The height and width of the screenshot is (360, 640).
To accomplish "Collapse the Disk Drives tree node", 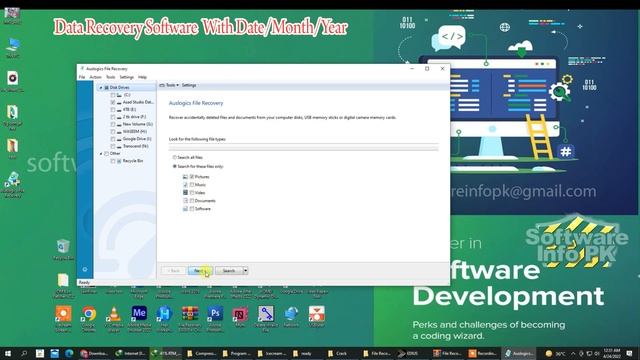I will point(101,88).
